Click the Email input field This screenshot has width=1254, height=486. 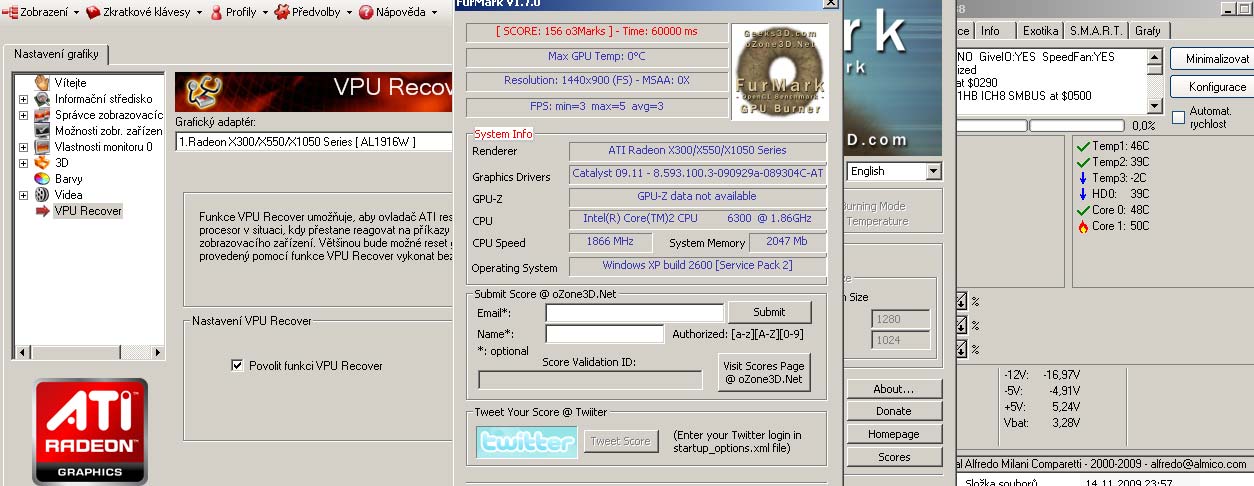click(634, 313)
